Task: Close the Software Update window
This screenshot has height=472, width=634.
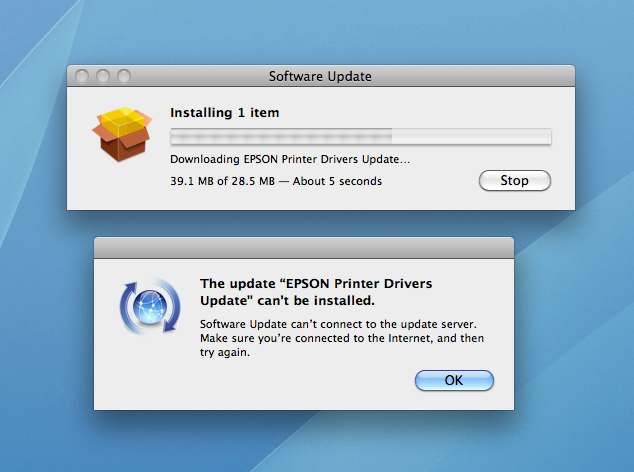Action: 82,76
